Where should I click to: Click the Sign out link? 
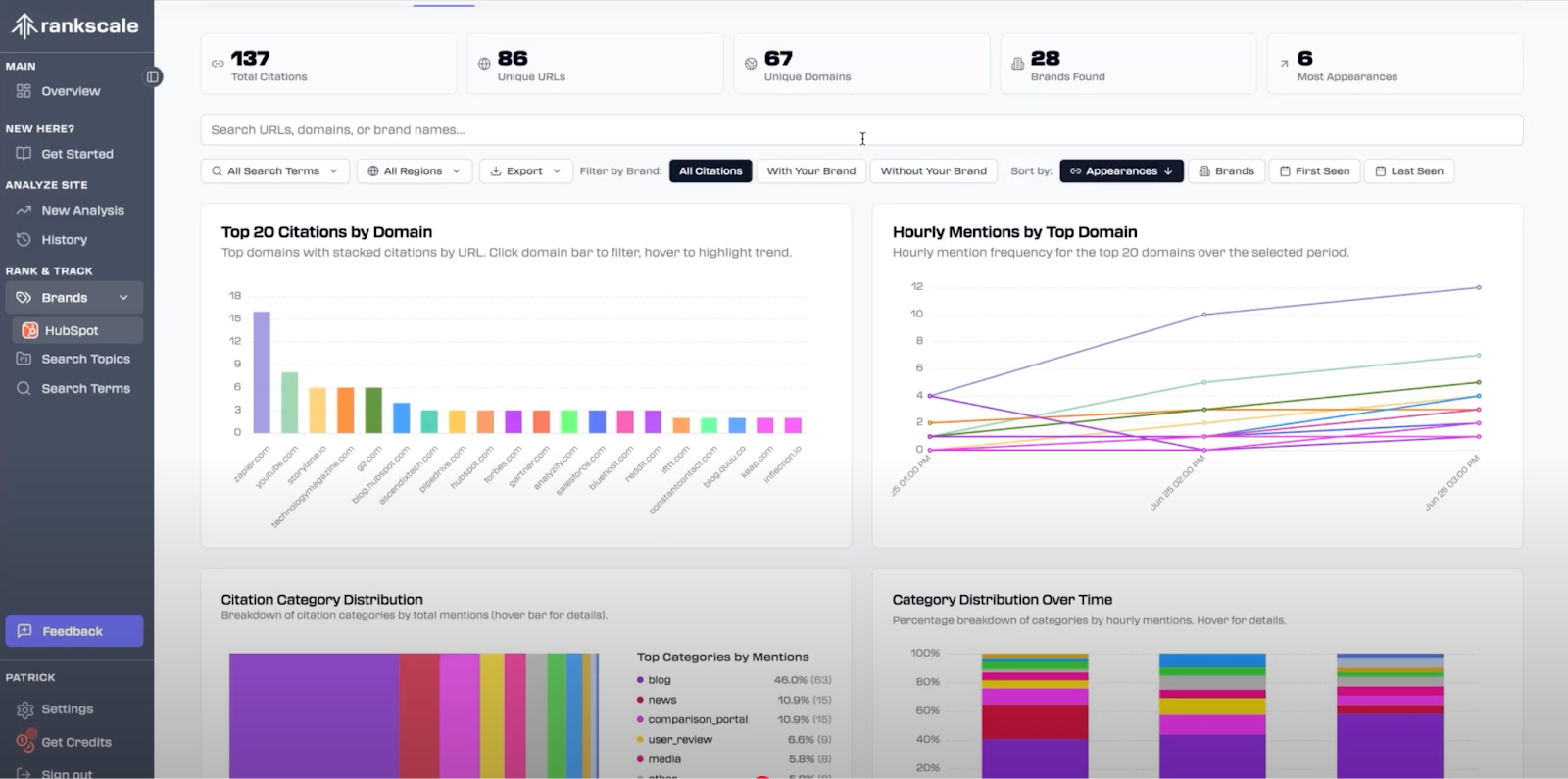coord(67,773)
